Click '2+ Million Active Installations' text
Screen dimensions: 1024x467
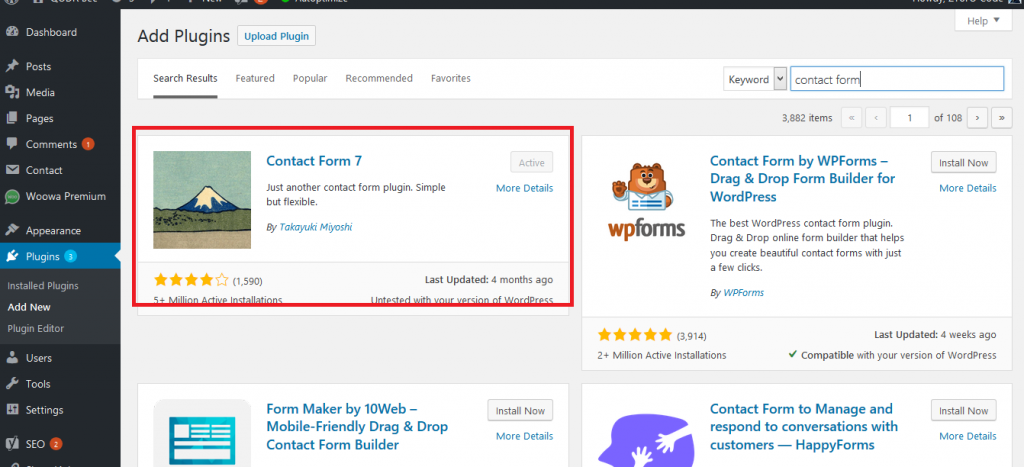[662, 355]
